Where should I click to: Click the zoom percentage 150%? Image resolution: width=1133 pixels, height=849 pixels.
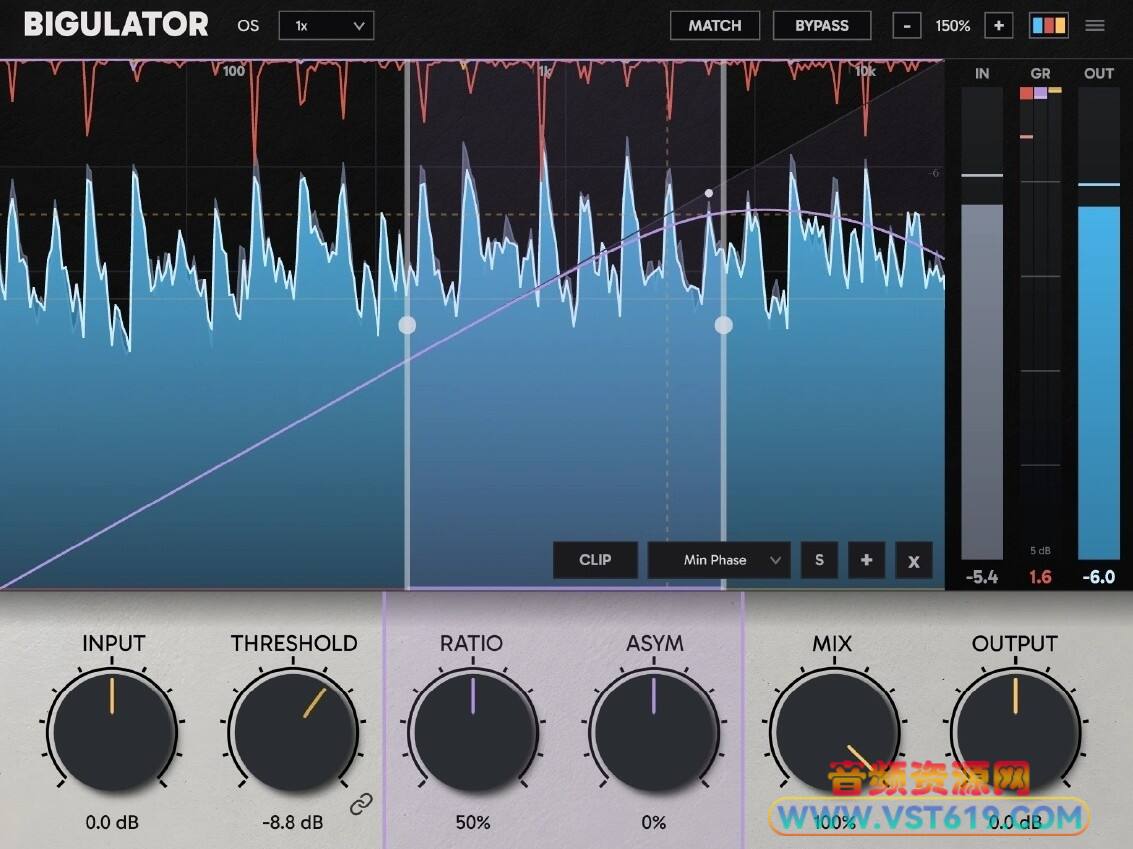953,26
